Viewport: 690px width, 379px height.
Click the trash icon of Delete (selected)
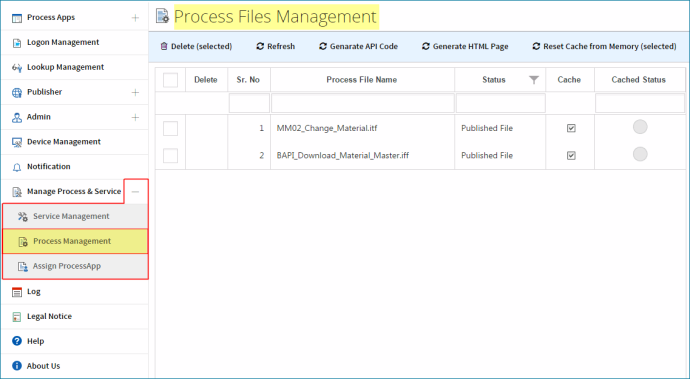click(164, 46)
